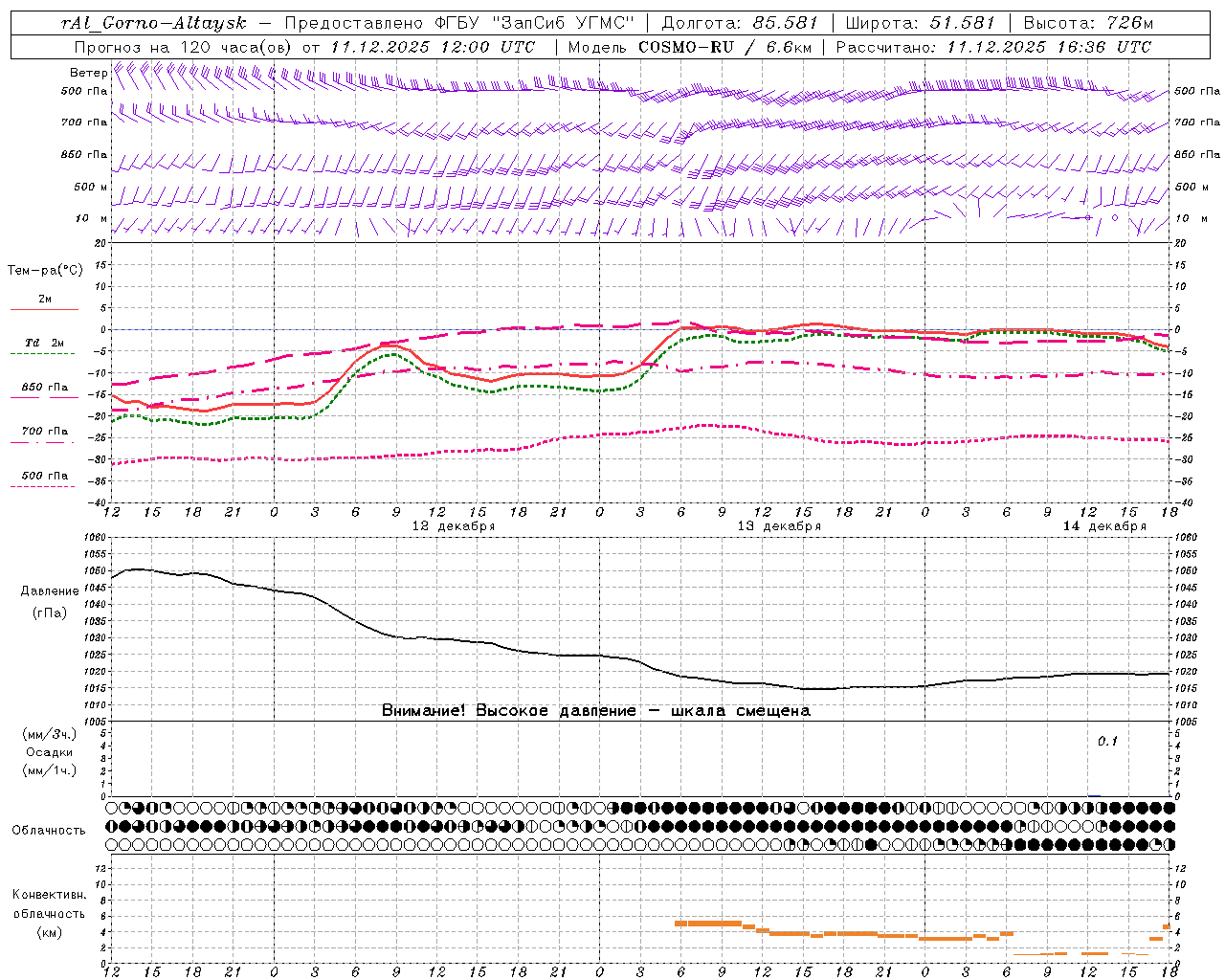This screenshot has height=980, width=1225.
Task: Click the Осадки panel label
Action: [50, 752]
